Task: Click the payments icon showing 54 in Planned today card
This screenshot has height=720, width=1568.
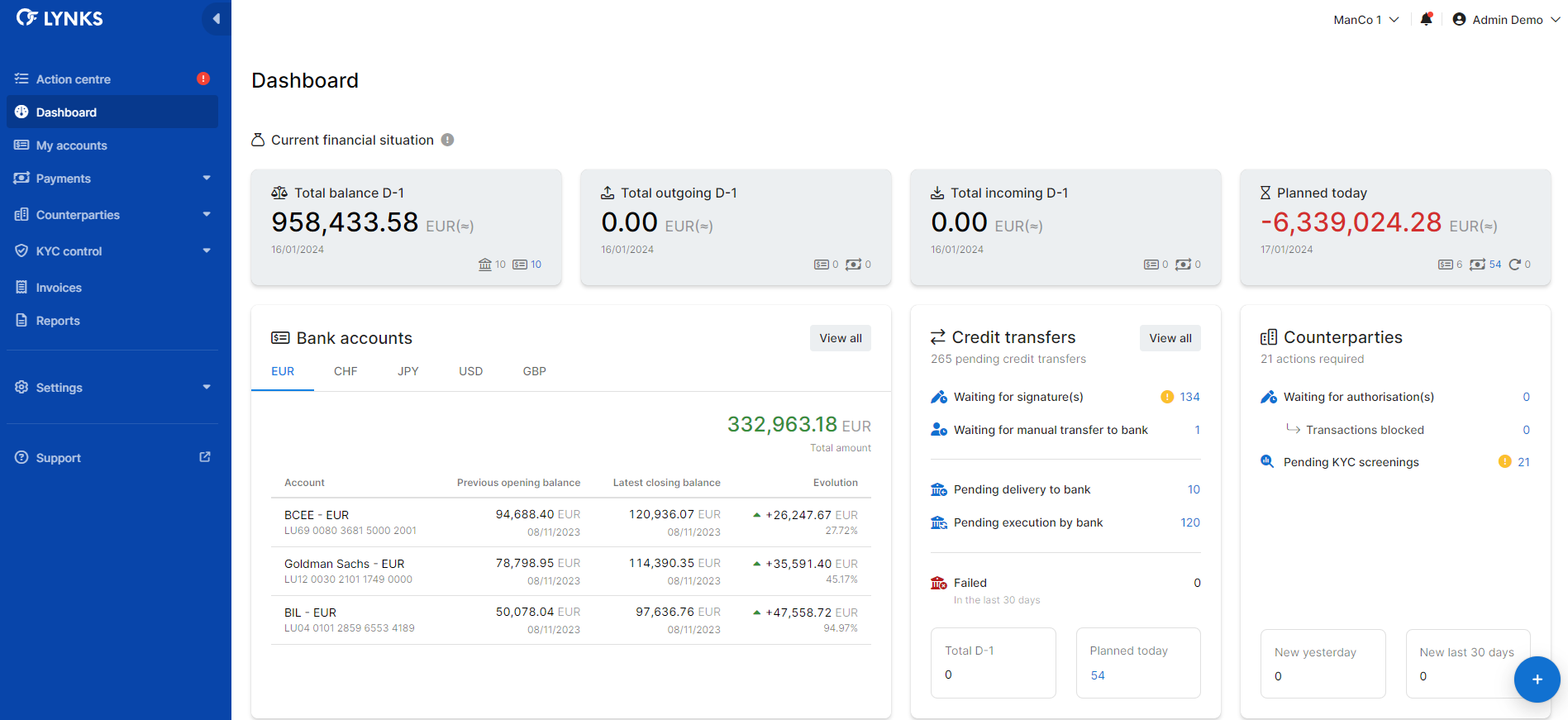Action: (1477, 265)
